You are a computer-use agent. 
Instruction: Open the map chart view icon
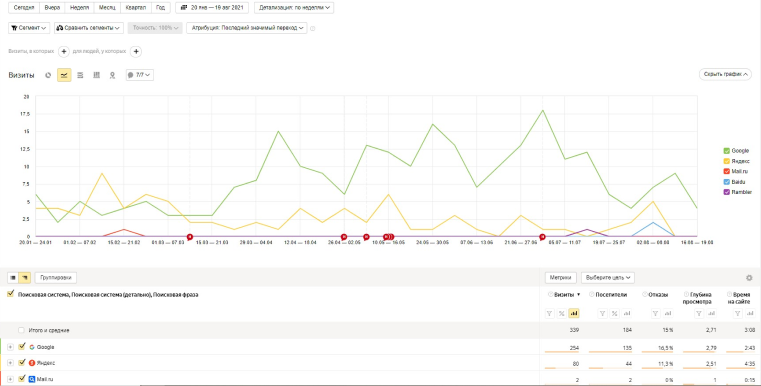(x=112, y=75)
